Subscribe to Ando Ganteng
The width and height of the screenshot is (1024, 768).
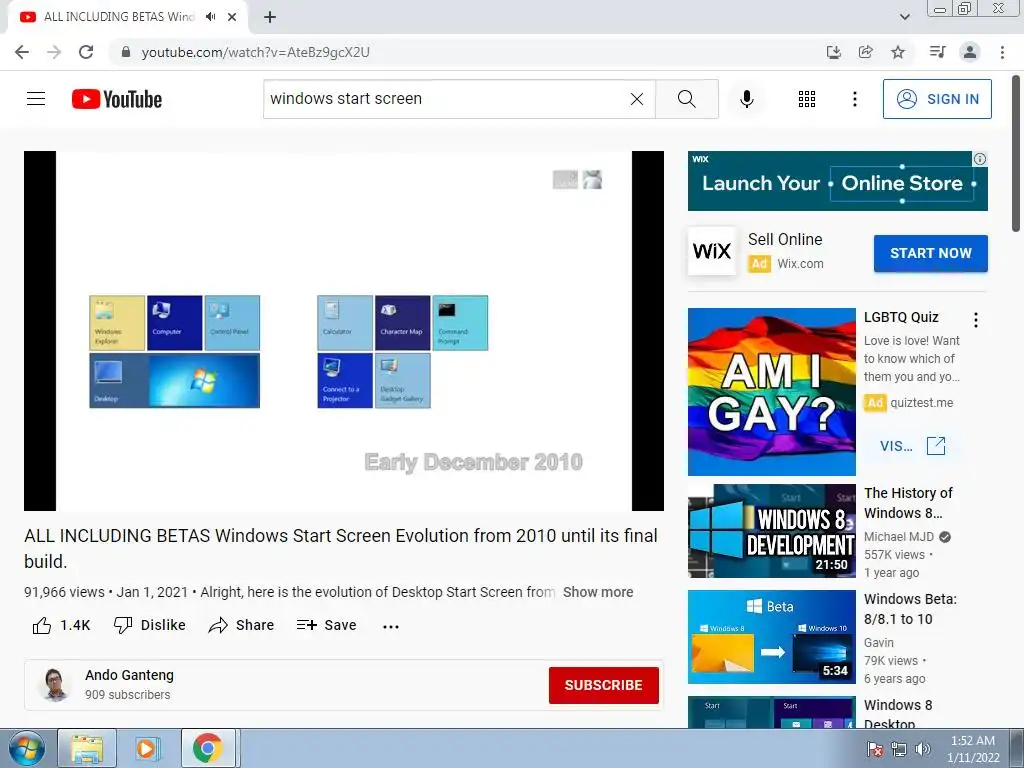(x=603, y=685)
